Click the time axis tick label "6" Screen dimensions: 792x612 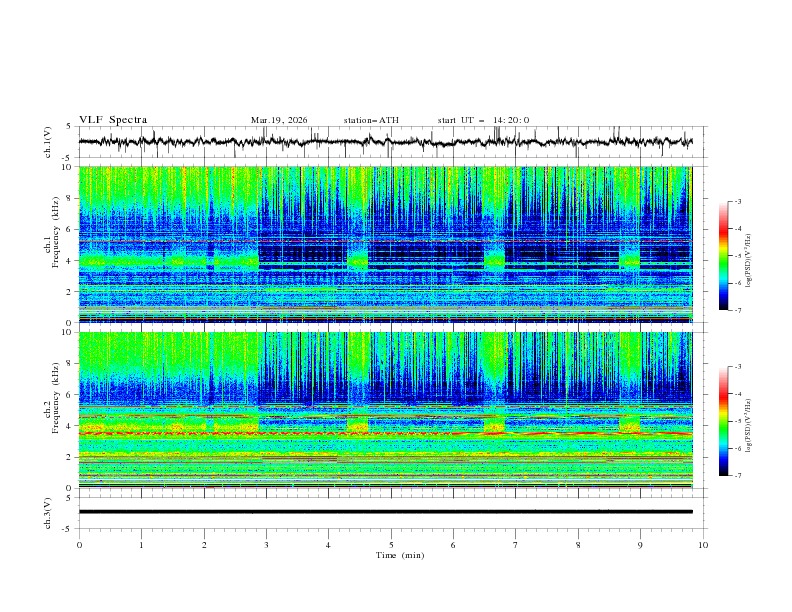click(453, 545)
